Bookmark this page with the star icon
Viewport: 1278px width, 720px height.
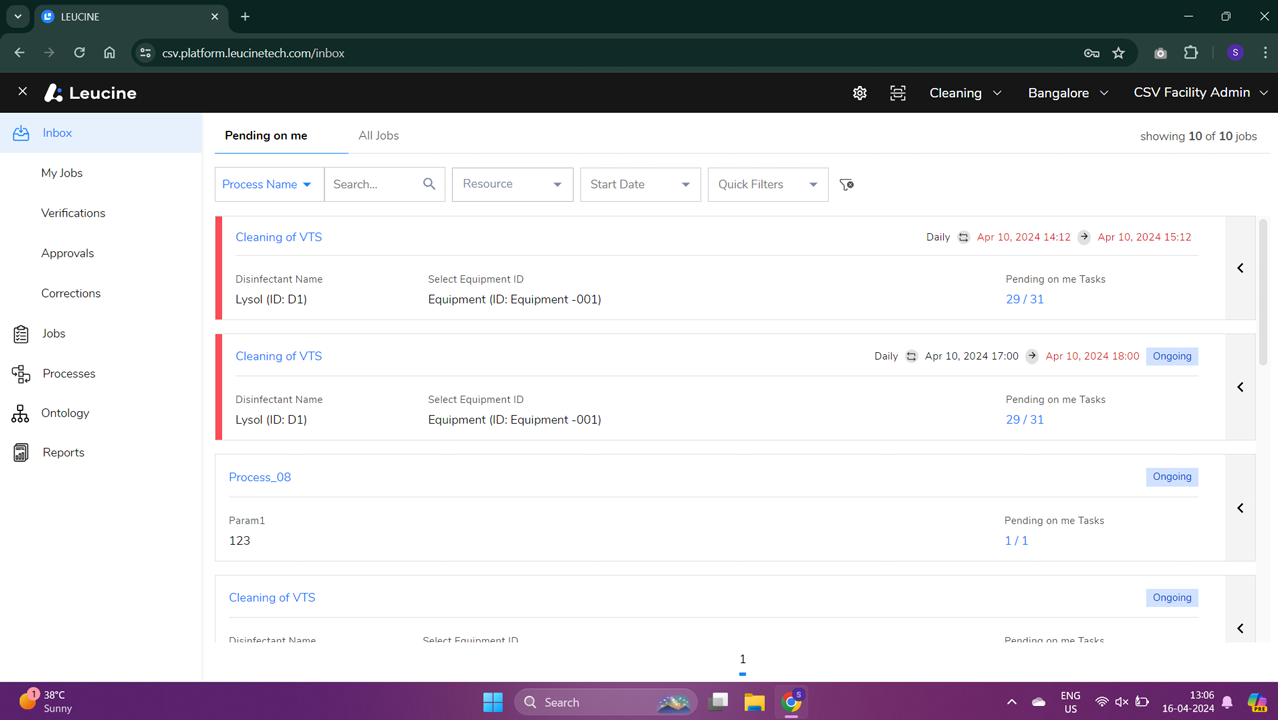pyautogui.click(x=1119, y=53)
